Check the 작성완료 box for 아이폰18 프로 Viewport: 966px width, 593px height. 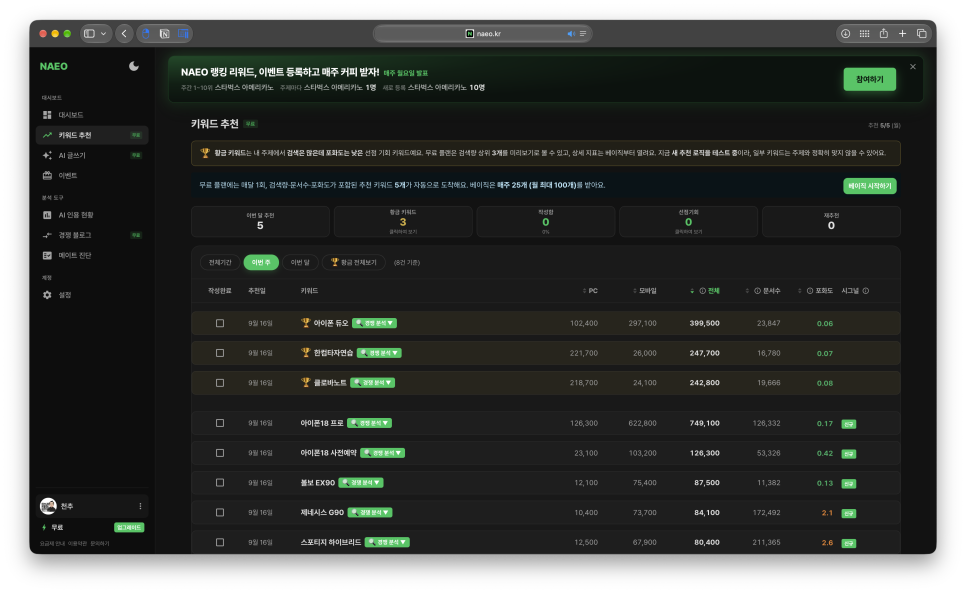(x=220, y=423)
